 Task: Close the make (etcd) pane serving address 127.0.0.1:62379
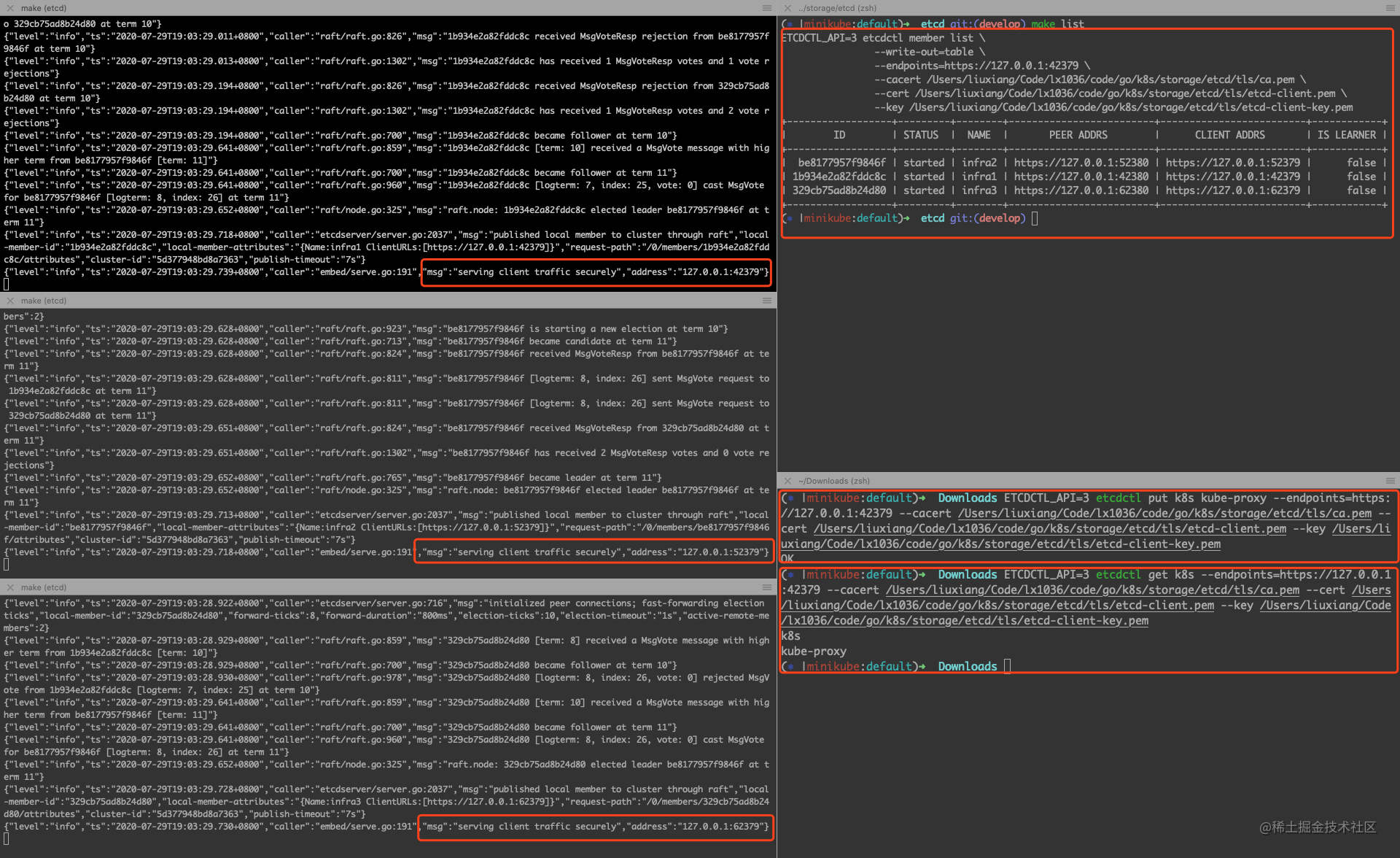10,587
